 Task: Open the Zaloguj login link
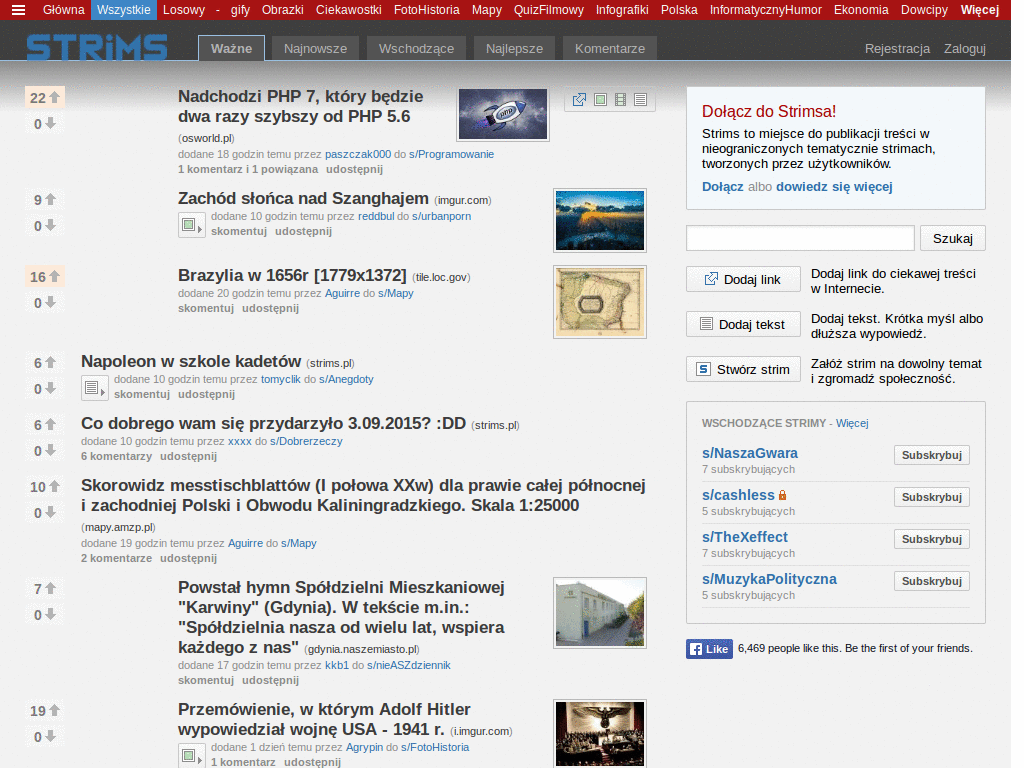[x=964, y=48]
